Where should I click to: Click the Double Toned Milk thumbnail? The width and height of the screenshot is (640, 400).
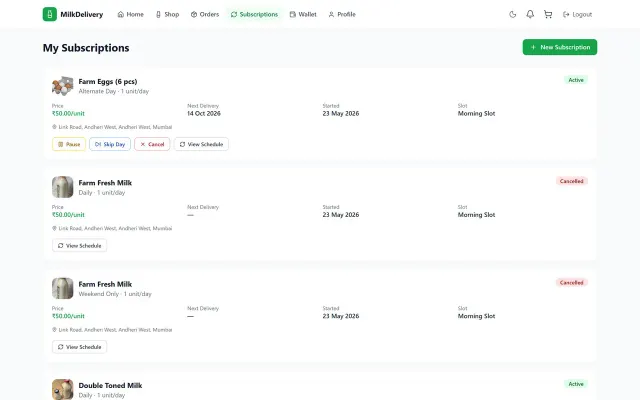point(62,389)
